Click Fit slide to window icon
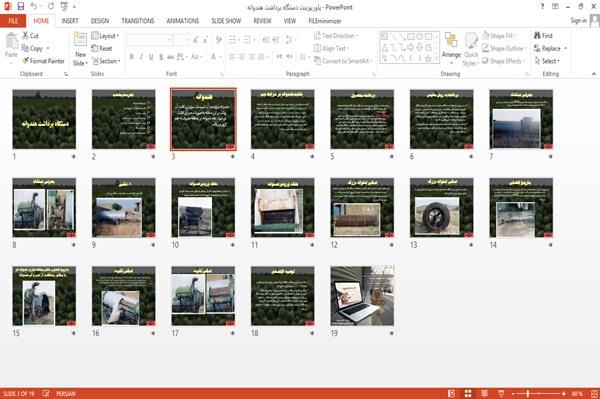Screen dimensions: 600x399 pos(594,393)
